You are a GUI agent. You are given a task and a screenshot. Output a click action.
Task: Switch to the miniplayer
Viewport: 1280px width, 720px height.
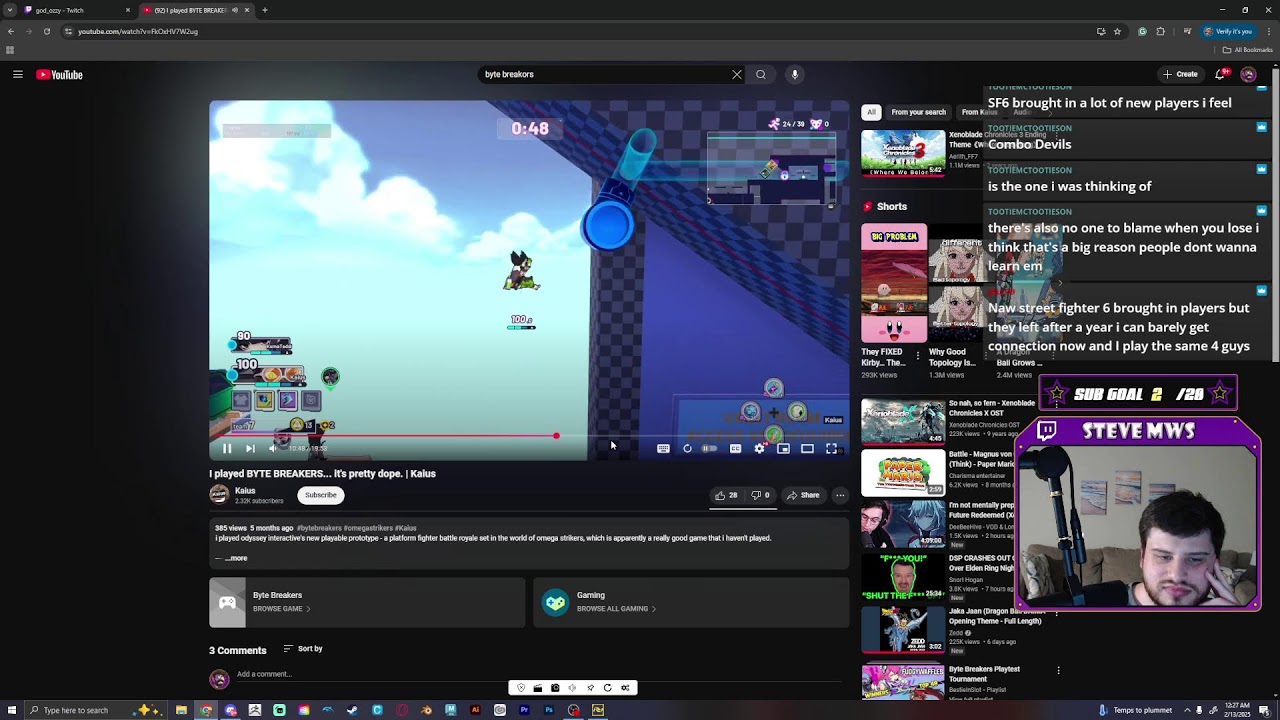(783, 449)
